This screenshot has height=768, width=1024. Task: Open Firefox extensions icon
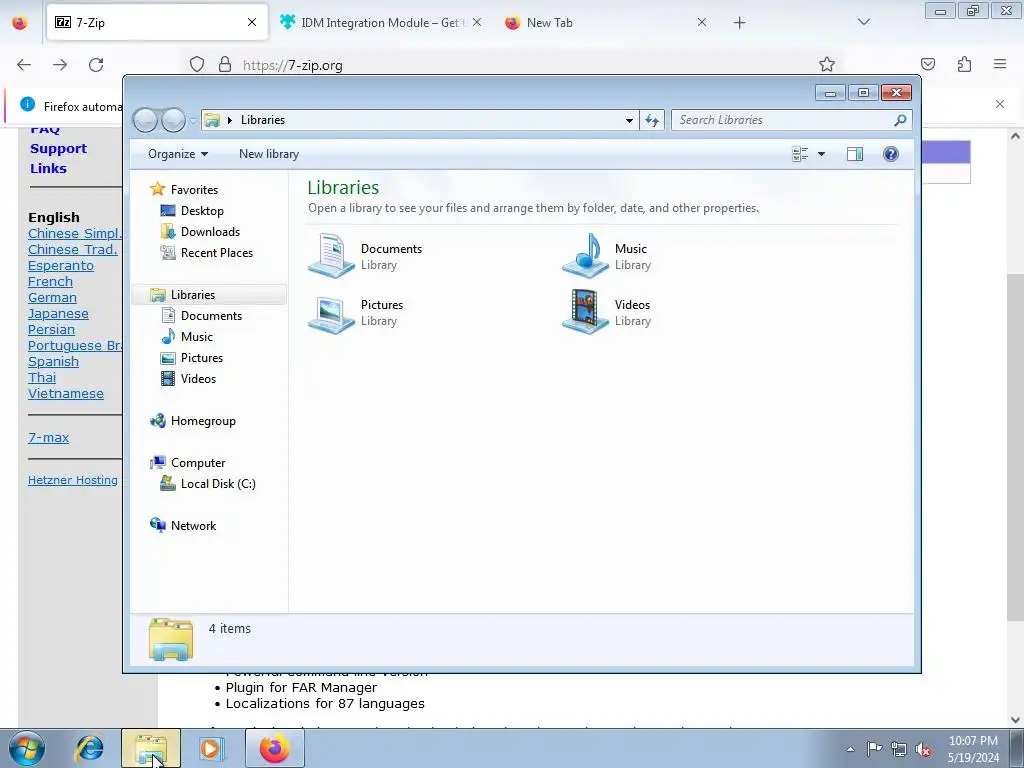(x=965, y=64)
